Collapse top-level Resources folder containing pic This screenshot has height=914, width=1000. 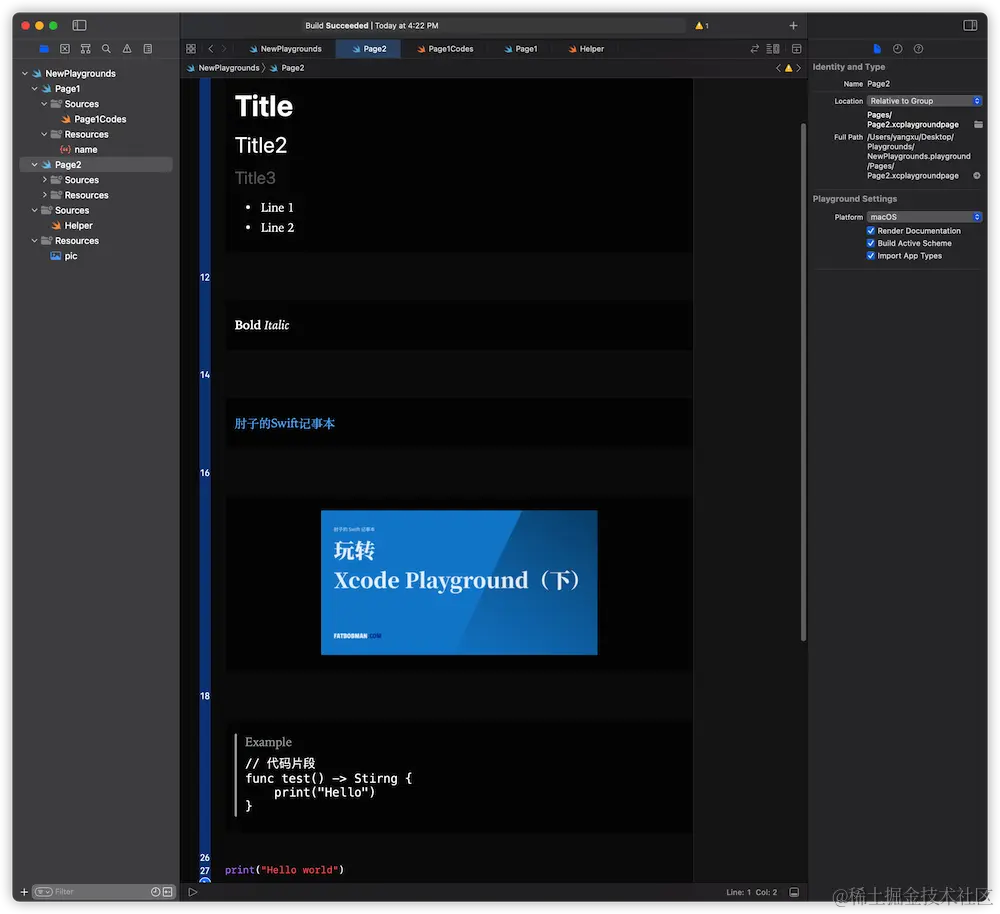tap(34, 240)
